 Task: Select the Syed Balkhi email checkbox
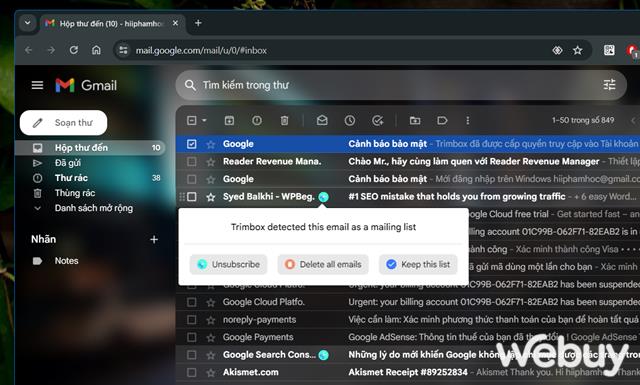191,197
